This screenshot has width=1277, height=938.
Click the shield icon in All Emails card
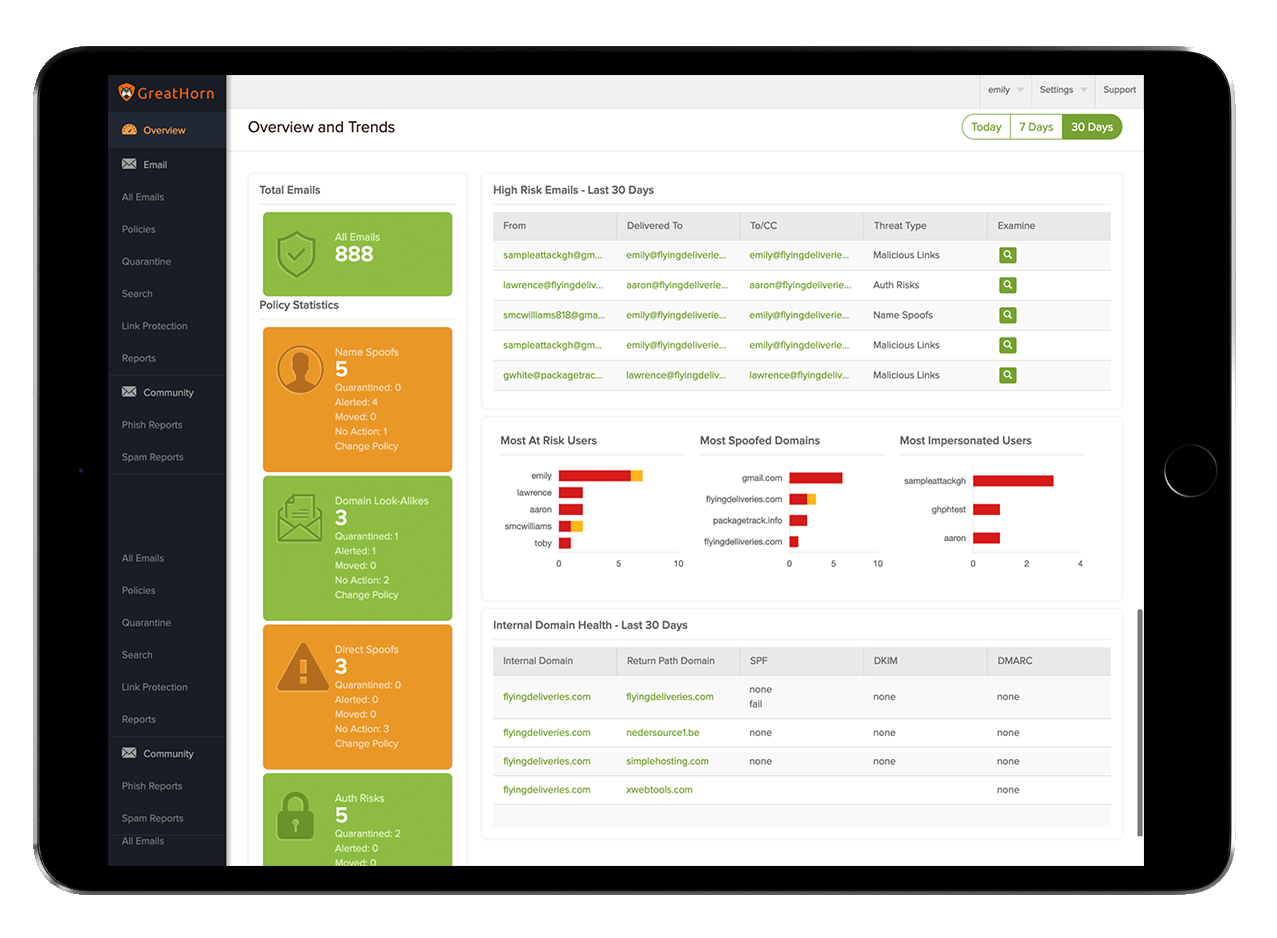coord(297,254)
